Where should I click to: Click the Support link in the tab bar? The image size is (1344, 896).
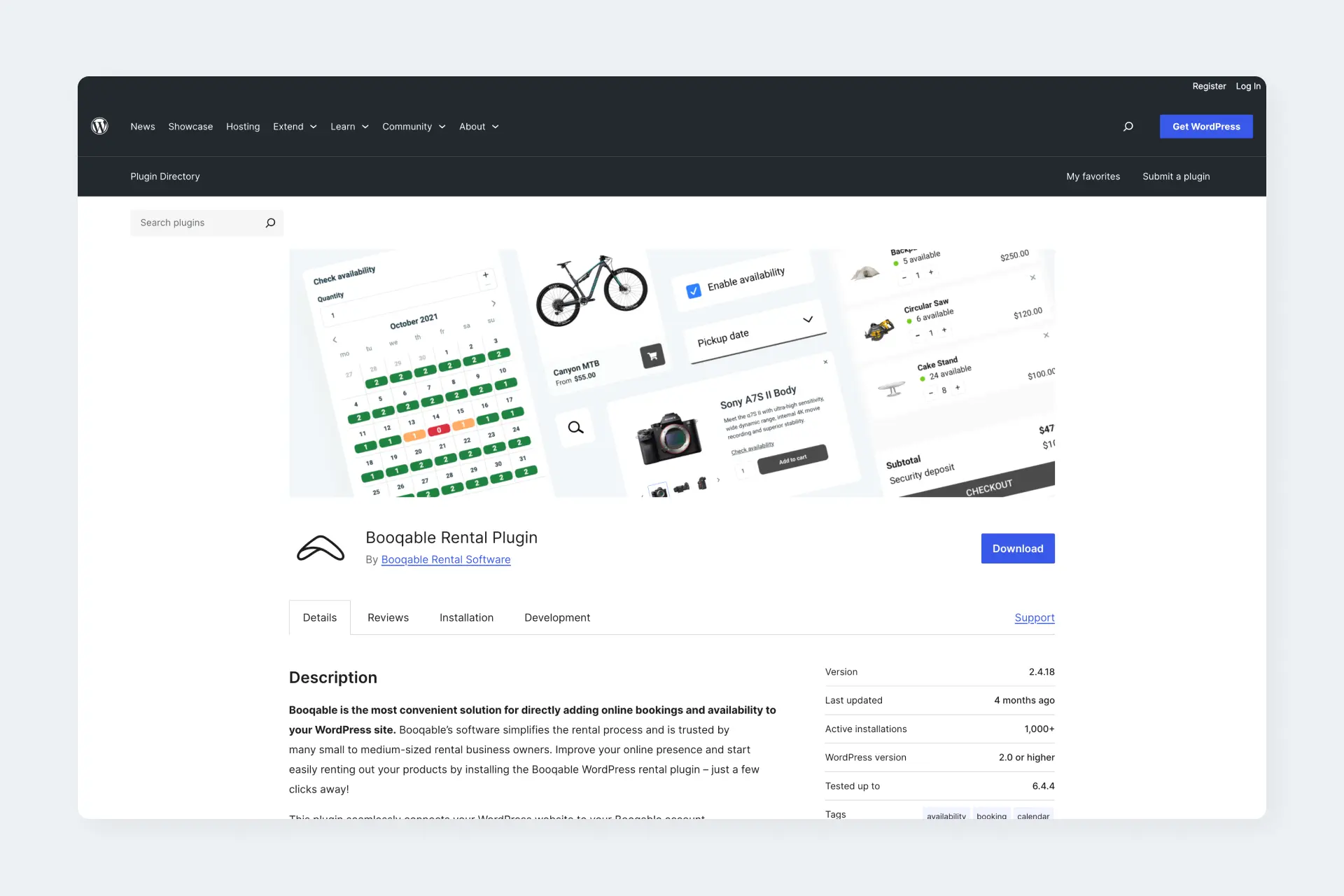point(1034,617)
